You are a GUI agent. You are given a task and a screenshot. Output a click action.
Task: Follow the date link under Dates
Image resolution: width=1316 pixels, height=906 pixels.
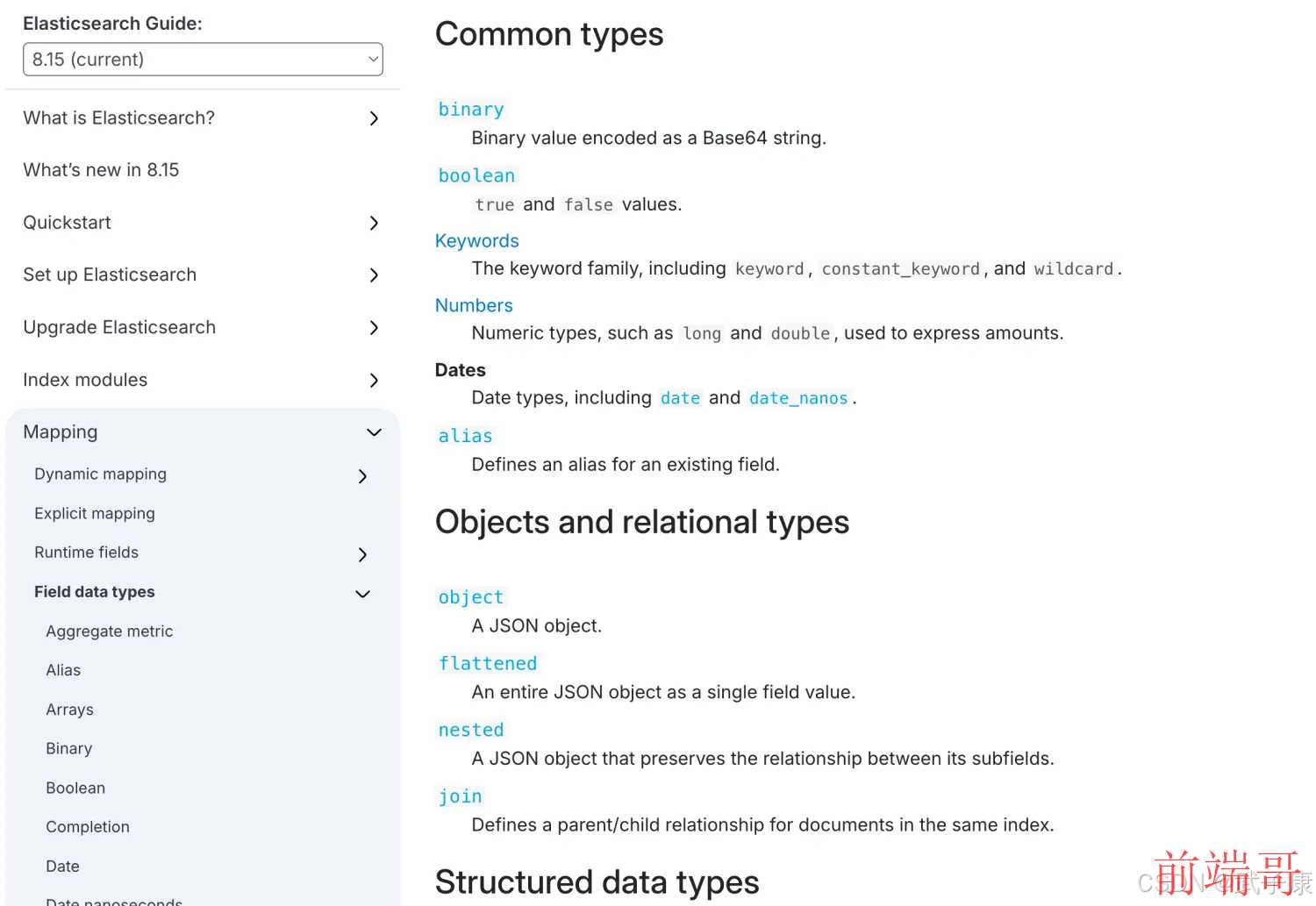pos(680,398)
